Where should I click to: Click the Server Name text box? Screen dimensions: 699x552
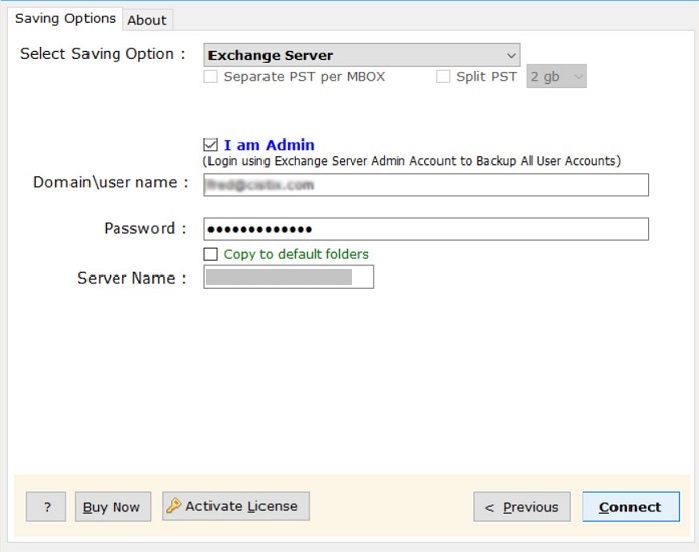point(288,277)
